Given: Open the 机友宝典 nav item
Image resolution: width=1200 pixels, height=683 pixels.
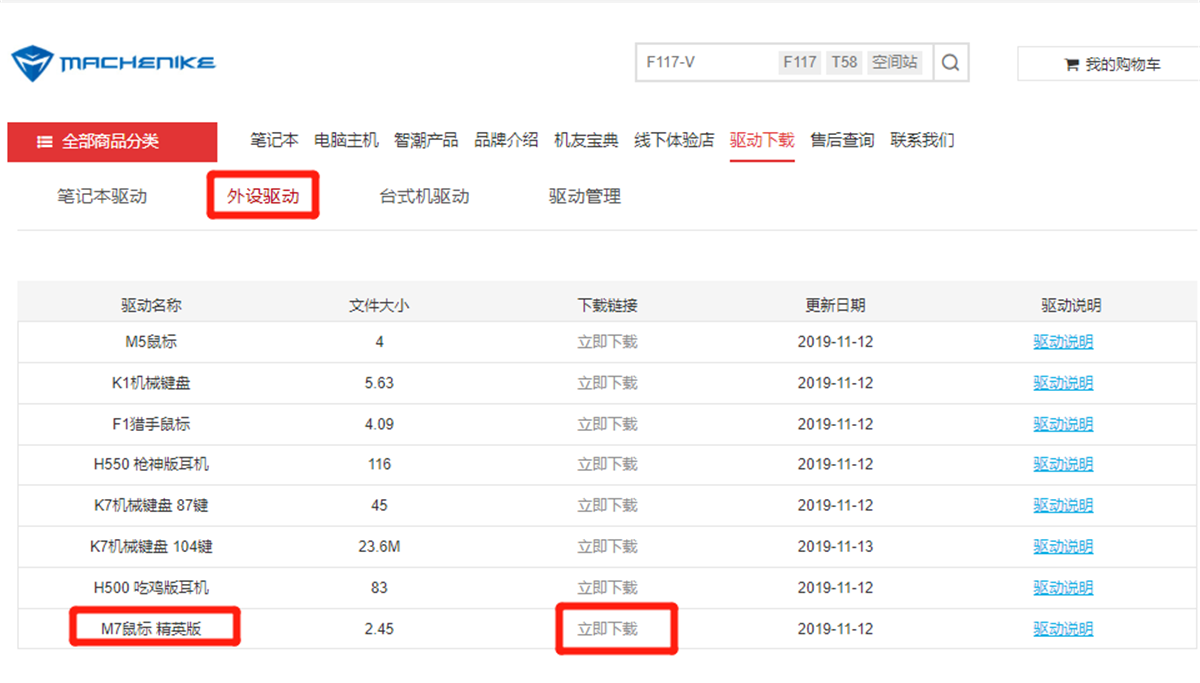Looking at the screenshot, I should pos(586,140).
